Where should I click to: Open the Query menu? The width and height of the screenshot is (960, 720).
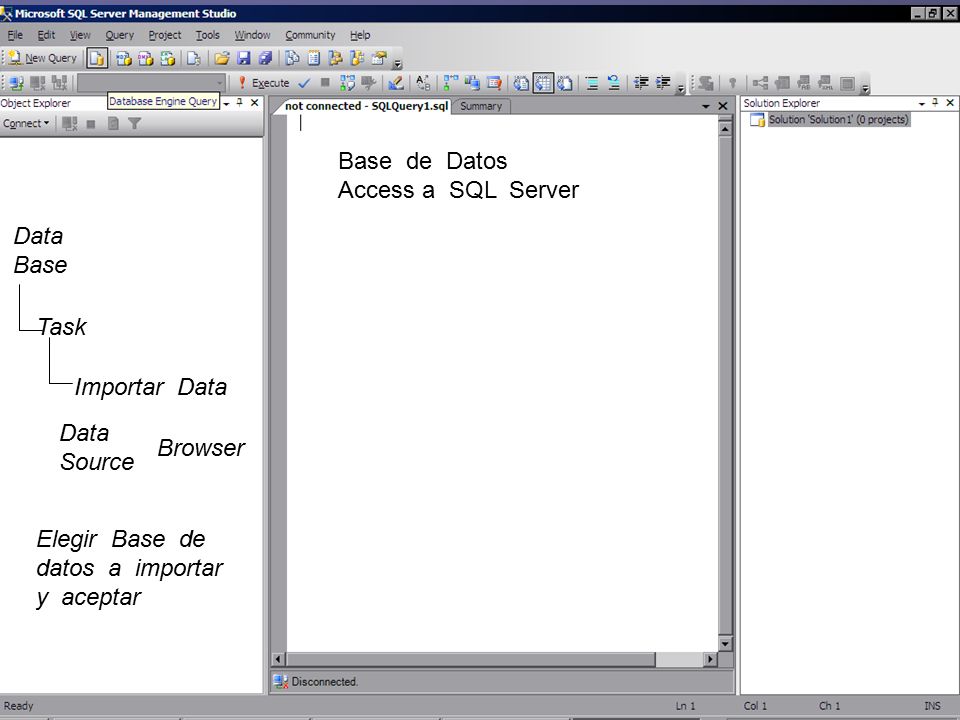(x=119, y=35)
